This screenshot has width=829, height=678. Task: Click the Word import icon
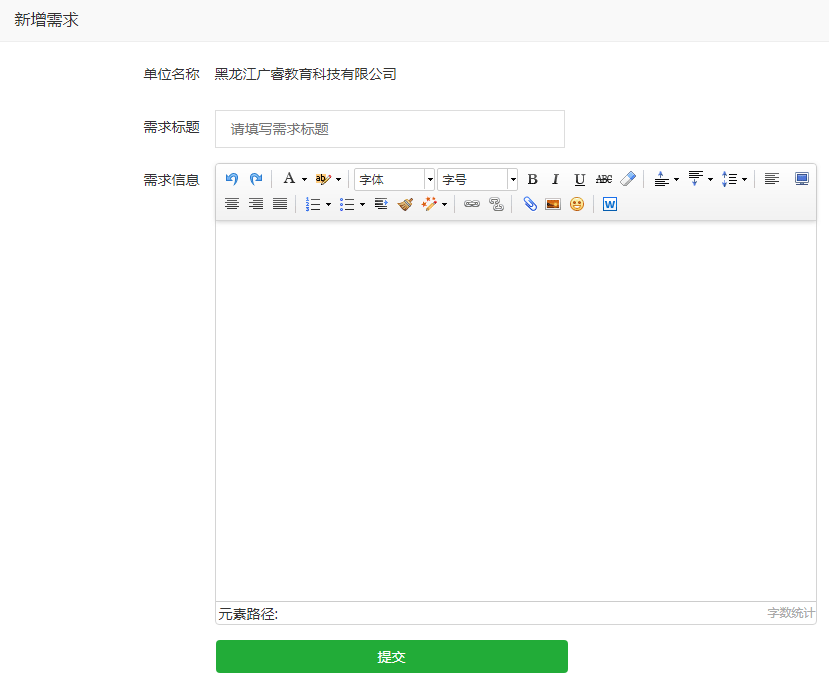(610, 204)
